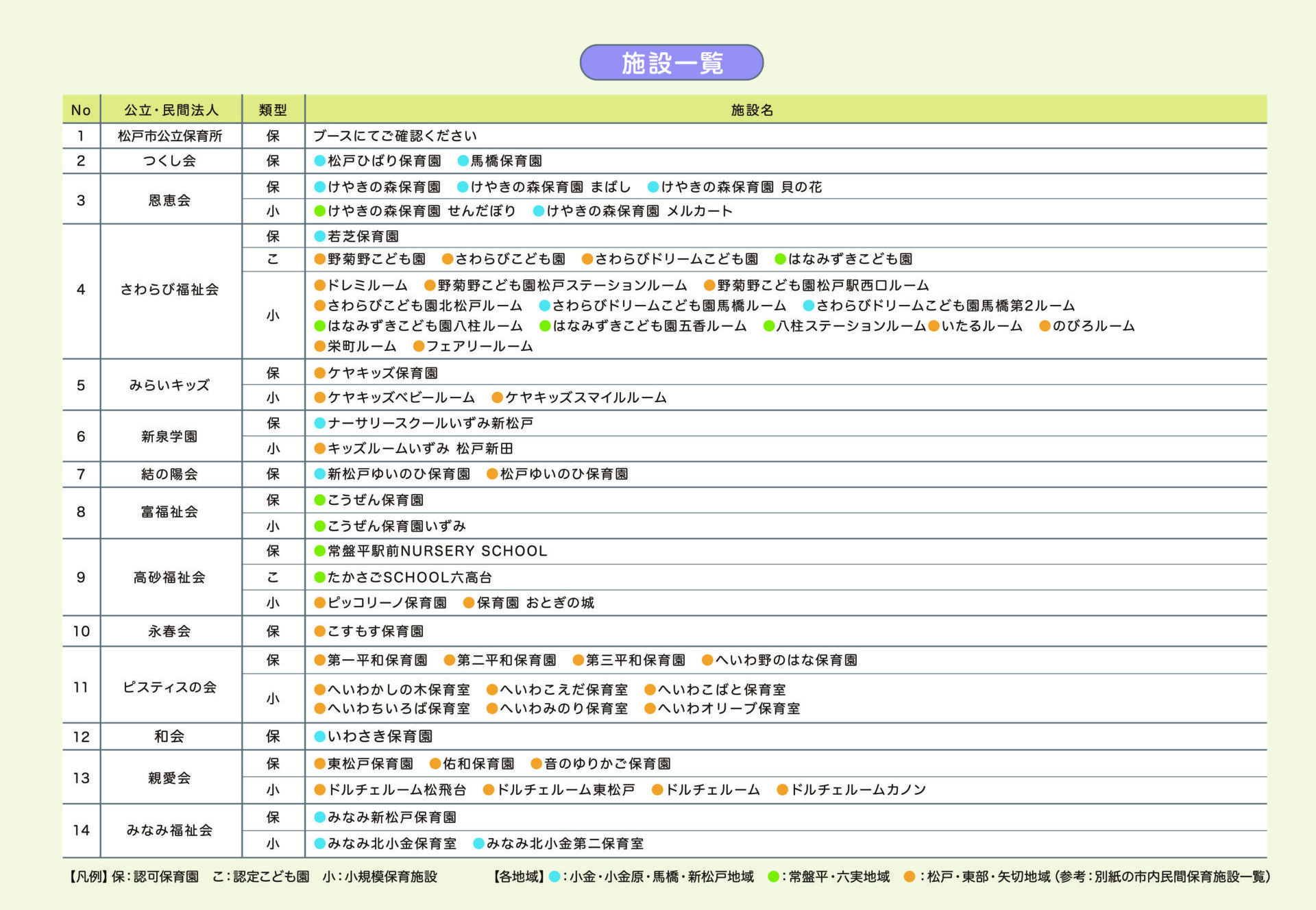
Task: Click へいわオリーブ保育室 entry
Action: (729, 709)
